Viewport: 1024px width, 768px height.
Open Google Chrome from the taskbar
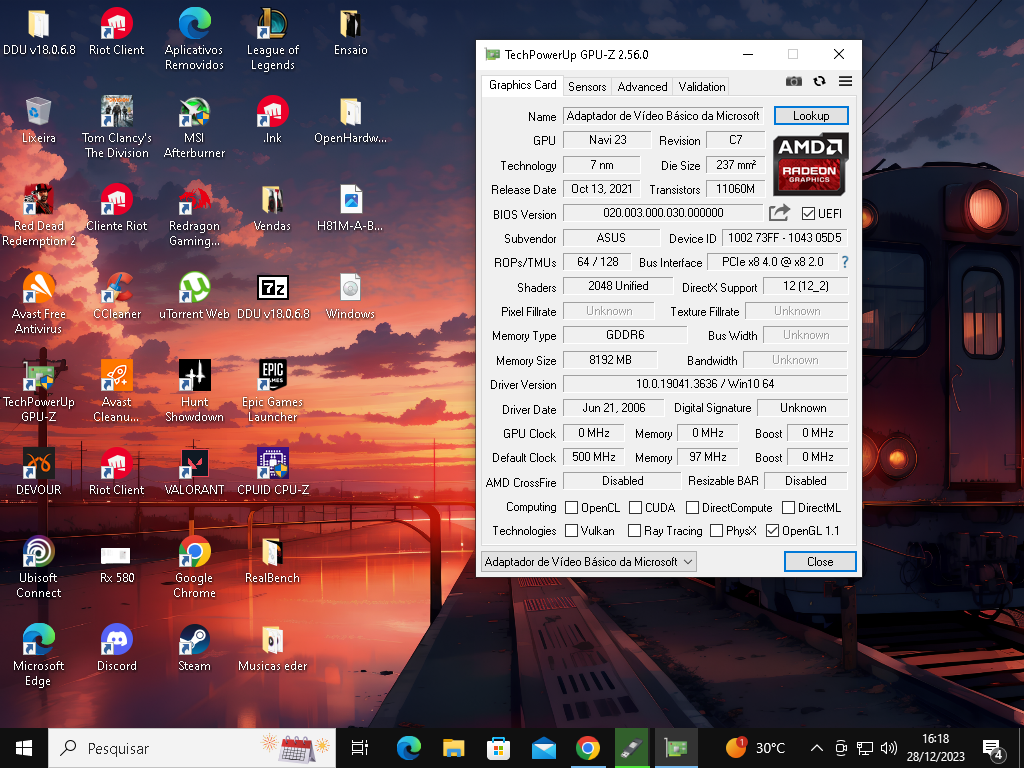pyautogui.click(x=588, y=748)
